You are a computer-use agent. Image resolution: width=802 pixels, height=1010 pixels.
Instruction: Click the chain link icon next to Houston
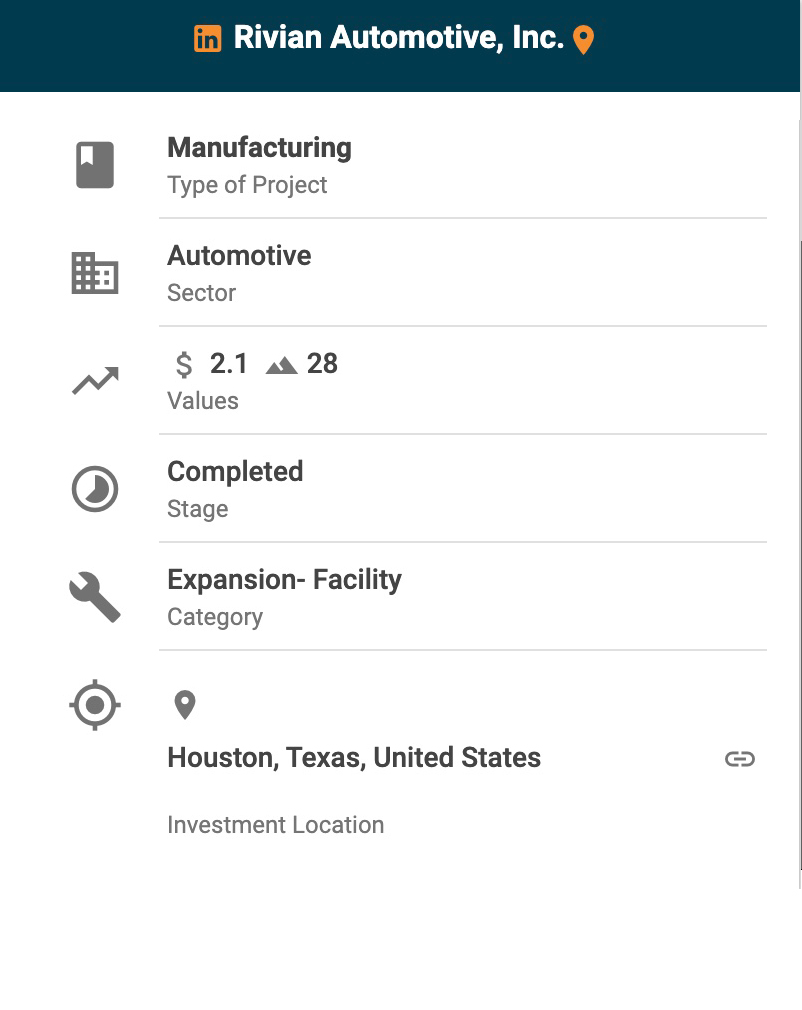[740, 759]
